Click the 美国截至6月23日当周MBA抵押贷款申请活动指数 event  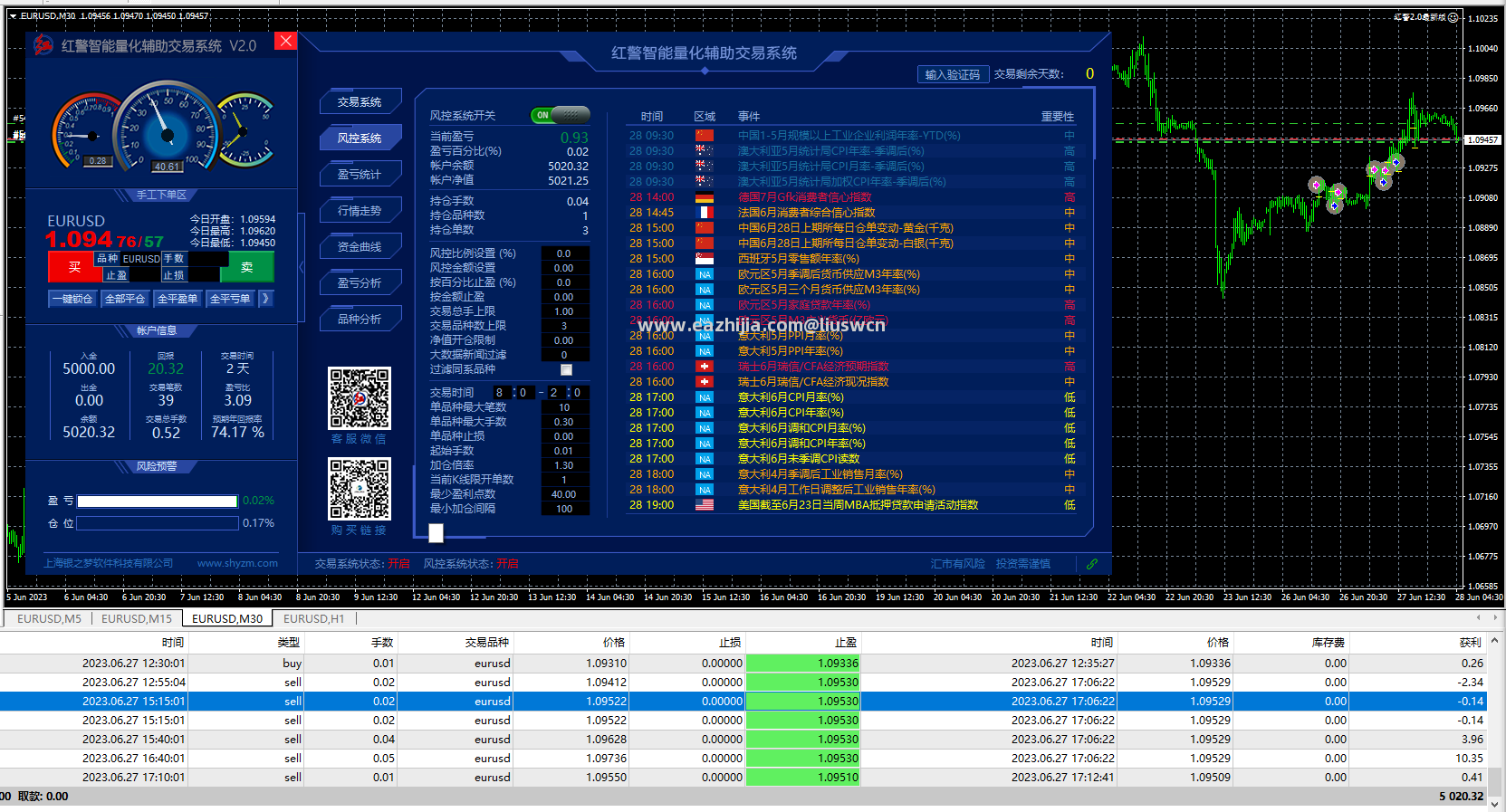858,505
